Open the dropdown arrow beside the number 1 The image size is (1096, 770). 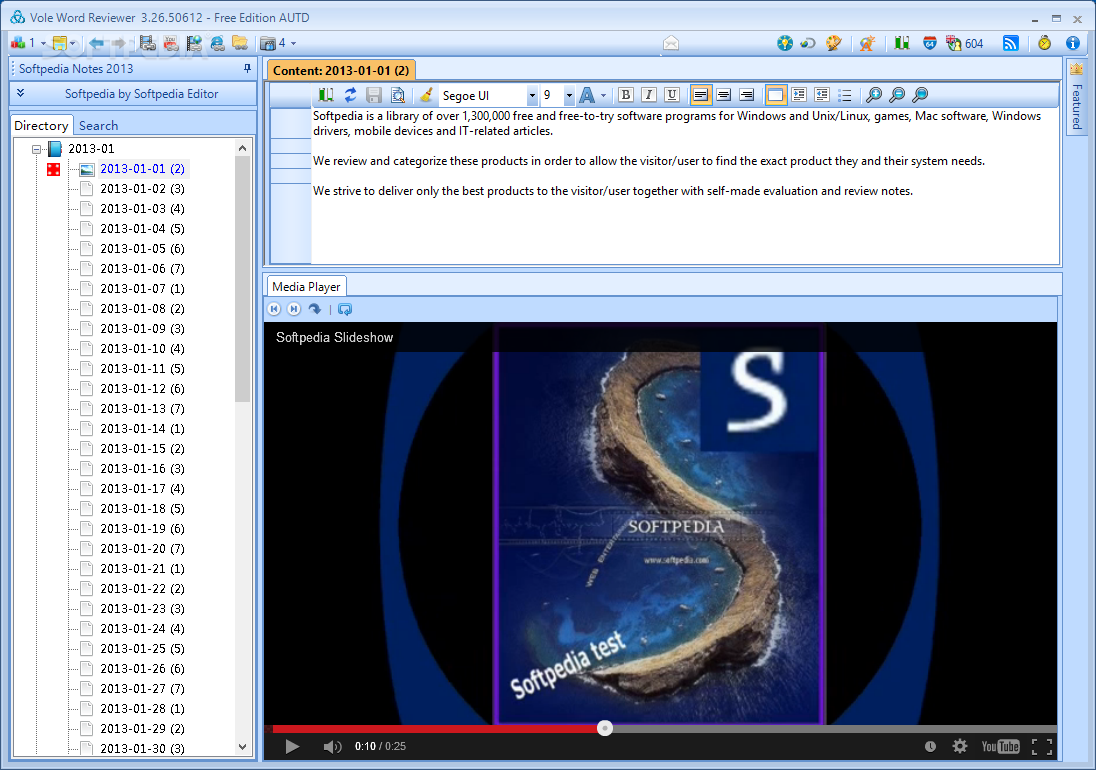coord(43,43)
